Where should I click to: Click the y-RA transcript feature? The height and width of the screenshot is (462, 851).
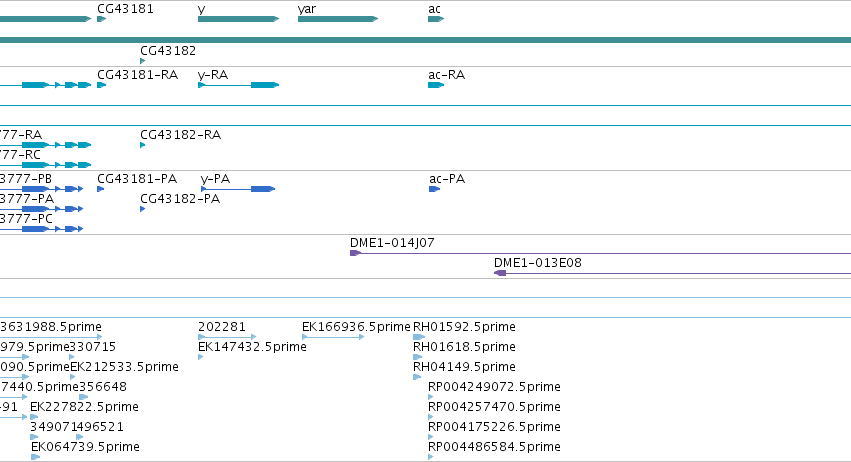click(x=239, y=85)
